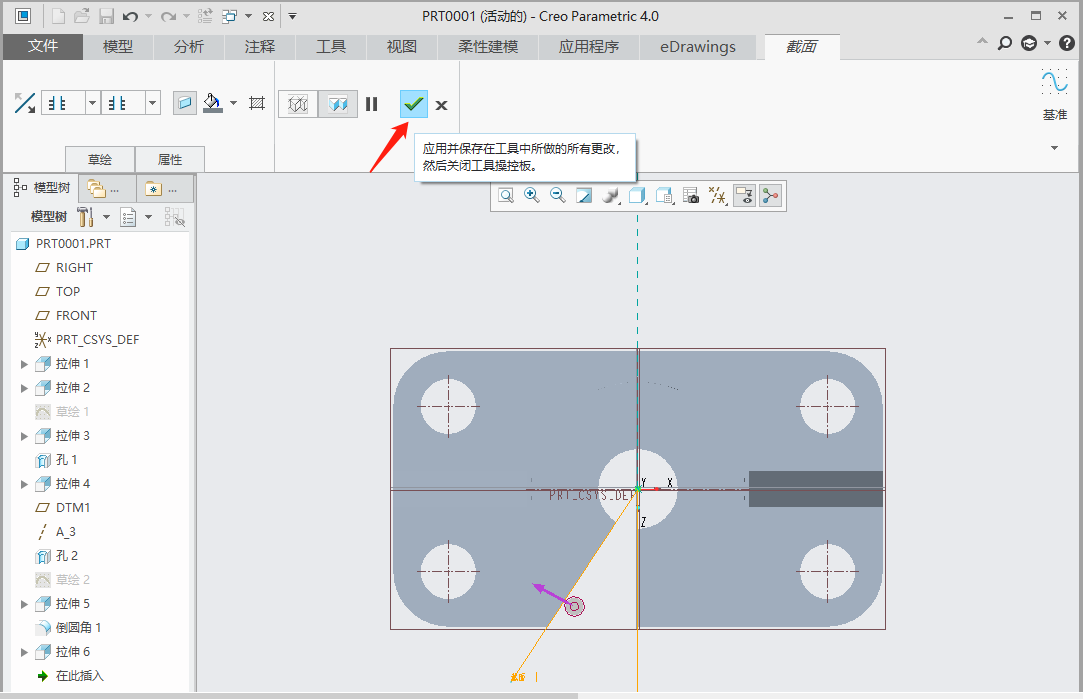Switch to the 视图 ribbon tab
This screenshot has height=699, width=1083.
pyautogui.click(x=402, y=47)
